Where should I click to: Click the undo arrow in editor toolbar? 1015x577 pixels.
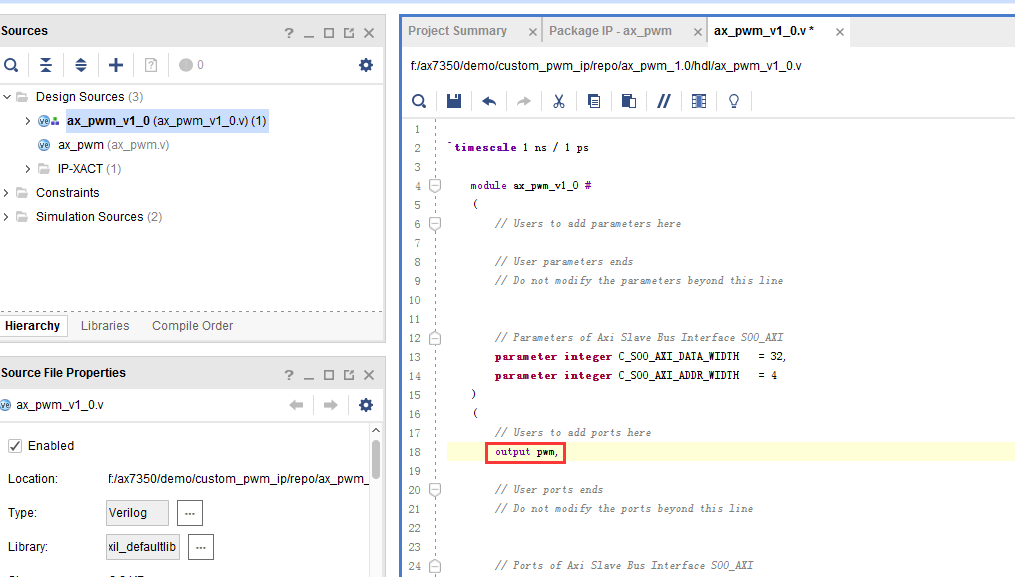tap(489, 101)
